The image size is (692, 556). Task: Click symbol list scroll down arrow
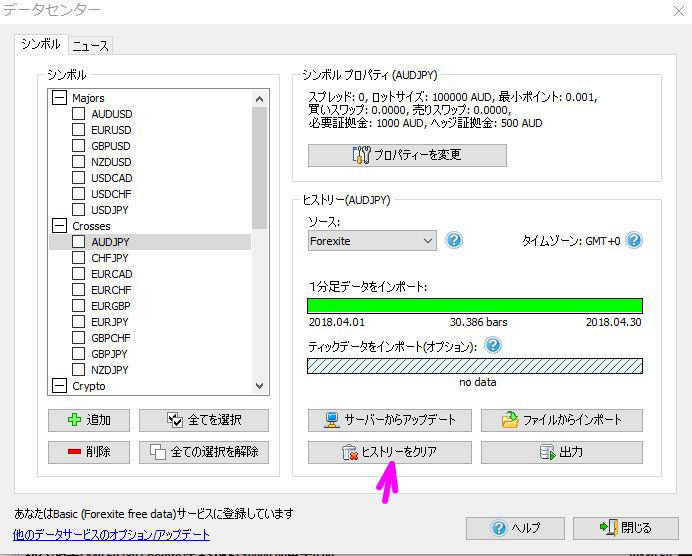pyautogui.click(x=260, y=386)
